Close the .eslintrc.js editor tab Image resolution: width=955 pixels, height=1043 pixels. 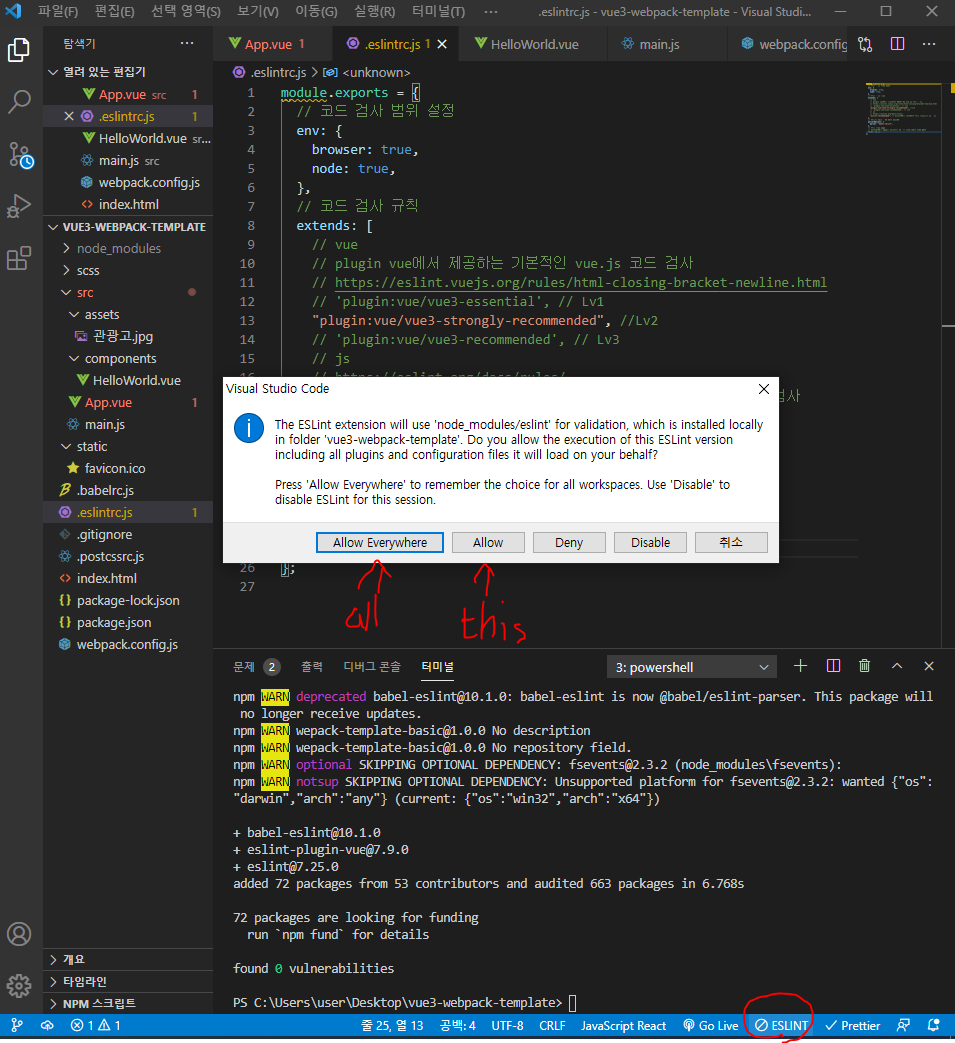point(442,44)
